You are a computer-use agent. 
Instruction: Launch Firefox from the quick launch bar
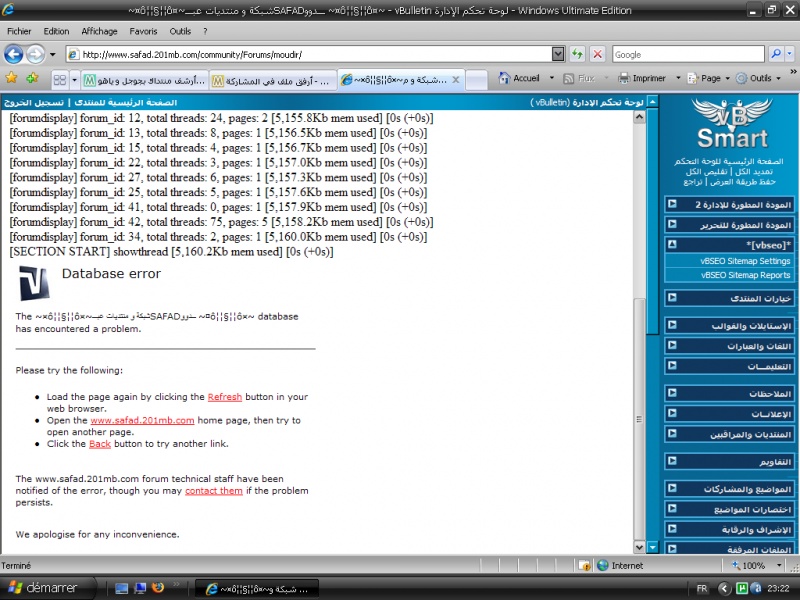point(157,588)
